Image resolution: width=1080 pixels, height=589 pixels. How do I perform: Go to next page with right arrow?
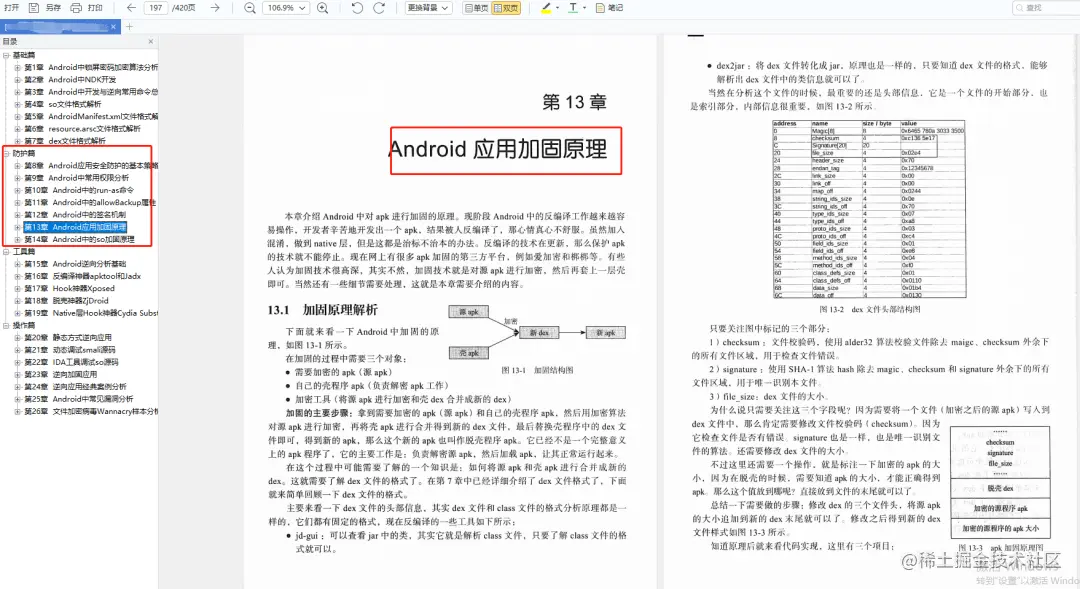point(215,8)
